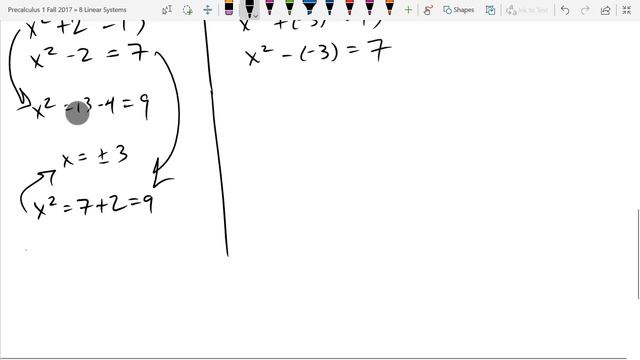Click the Shapes button
Image resolution: width=640 pixels, height=360 pixels.
(458, 10)
